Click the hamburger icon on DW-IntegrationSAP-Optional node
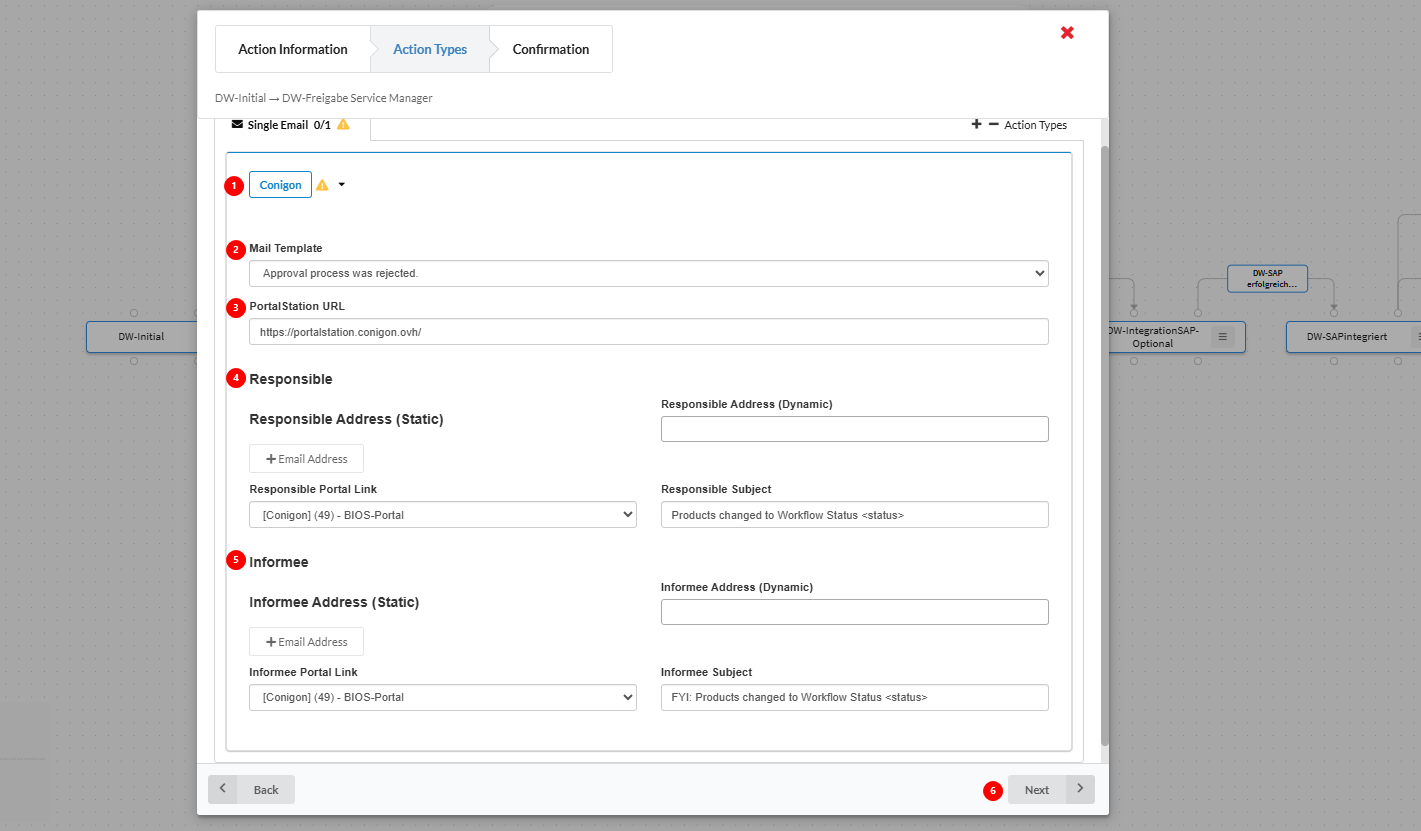This screenshot has width=1421, height=831. pos(1222,337)
